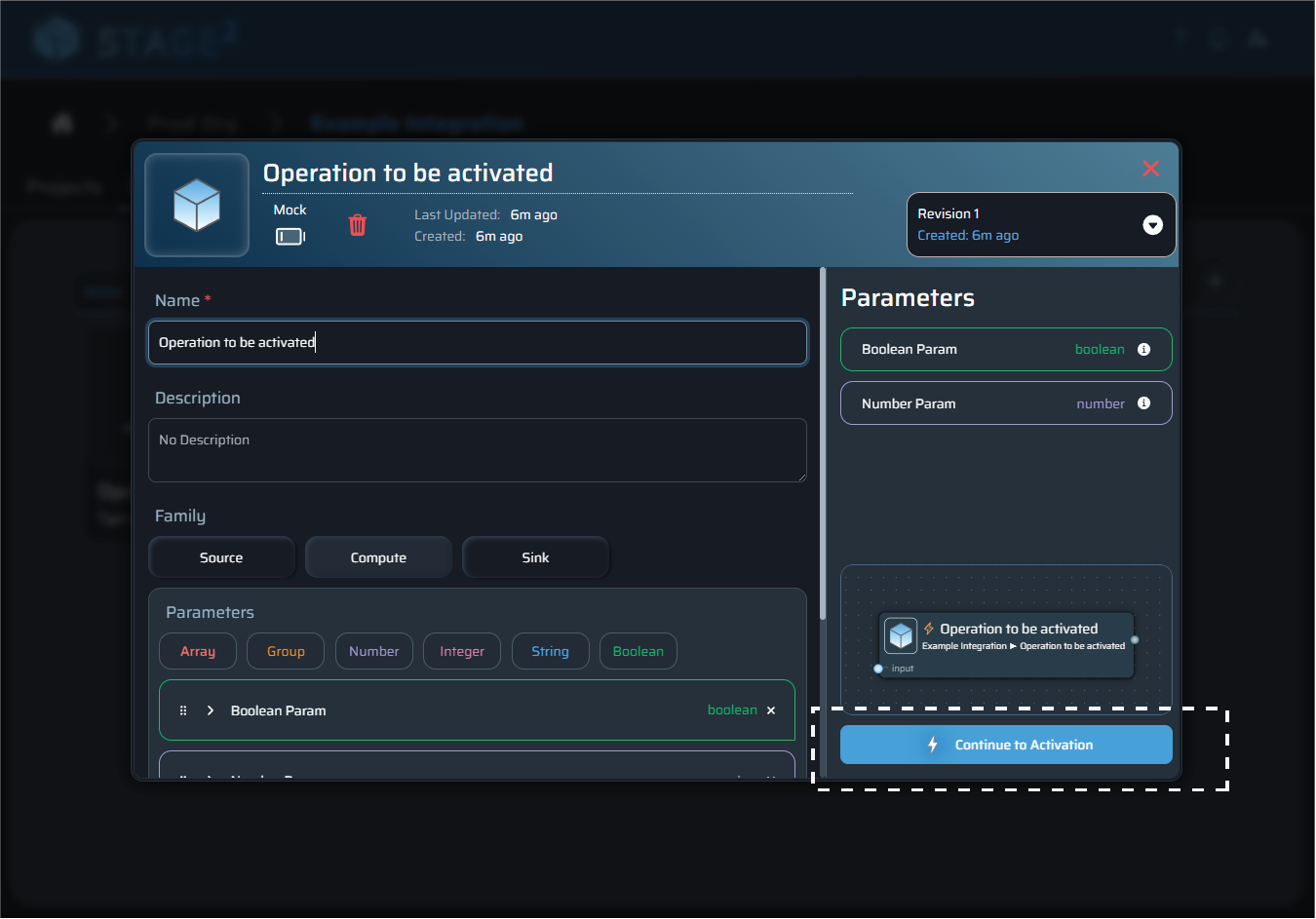
Task: Toggle the Mock switch
Action: pyautogui.click(x=290, y=236)
